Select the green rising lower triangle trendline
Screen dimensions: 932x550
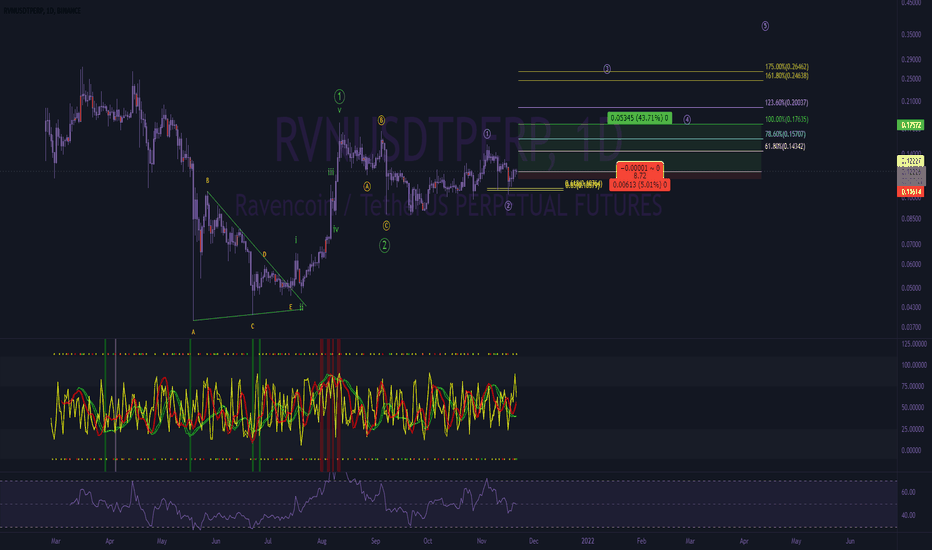pos(248,315)
